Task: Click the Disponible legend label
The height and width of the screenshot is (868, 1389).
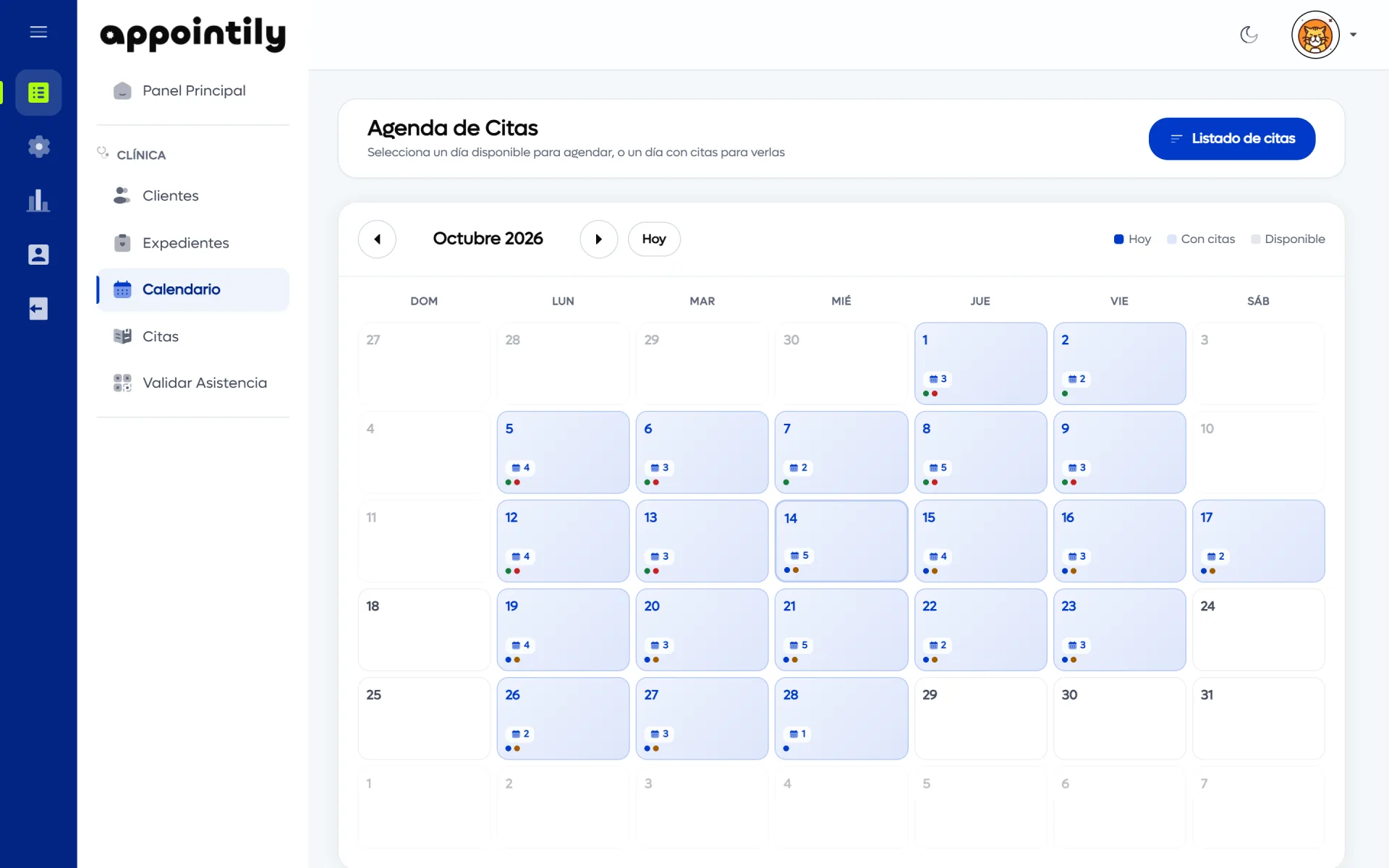Action: tap(1294, 239)
